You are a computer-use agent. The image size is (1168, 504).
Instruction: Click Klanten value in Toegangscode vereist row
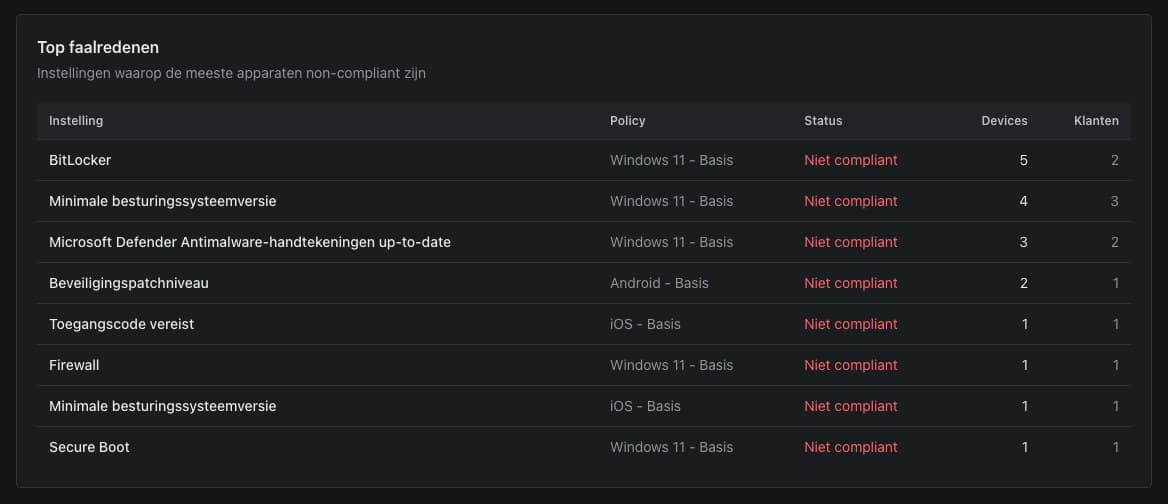[x=1115, y=324]
